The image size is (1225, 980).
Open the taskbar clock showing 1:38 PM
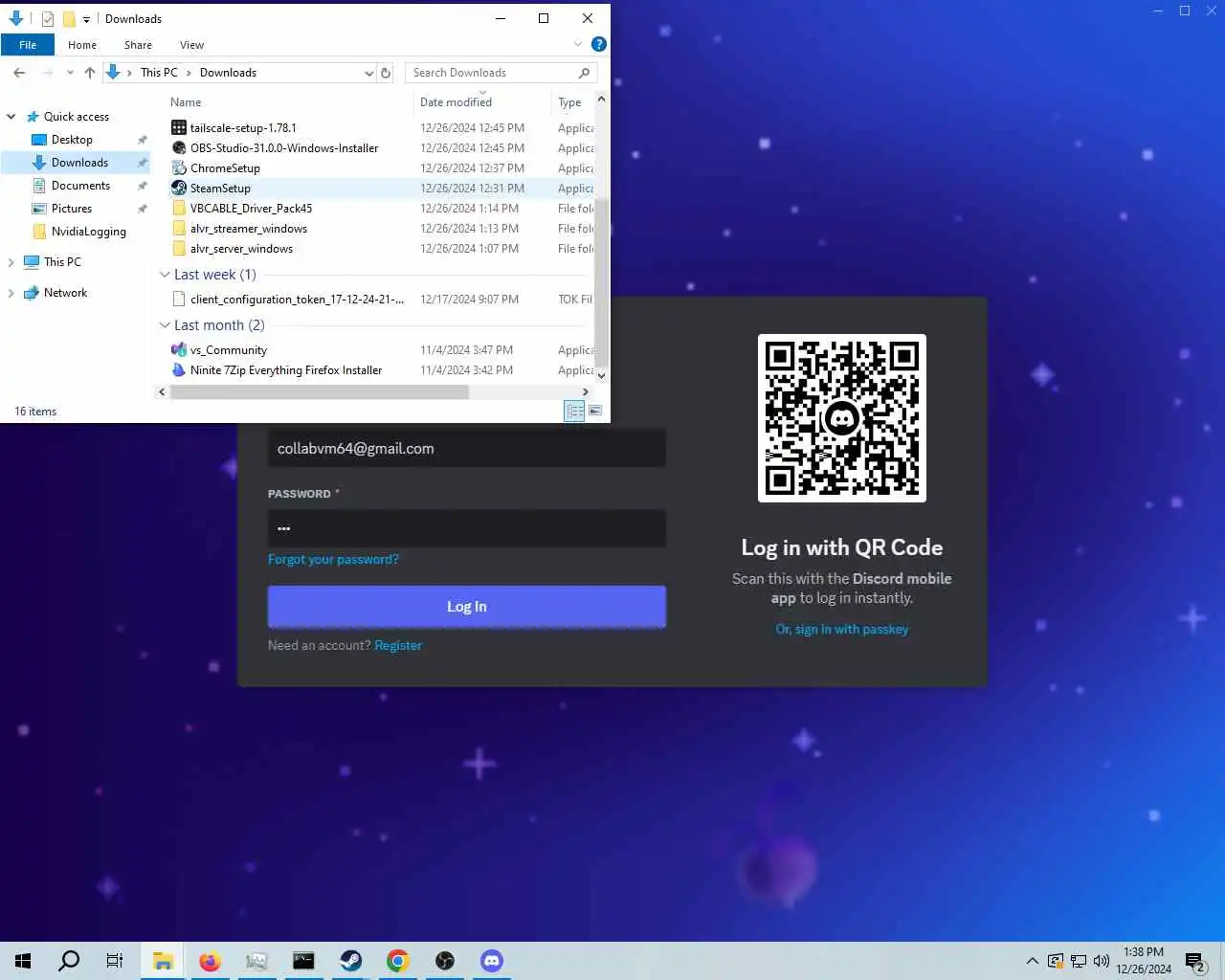click(1144, 961)
